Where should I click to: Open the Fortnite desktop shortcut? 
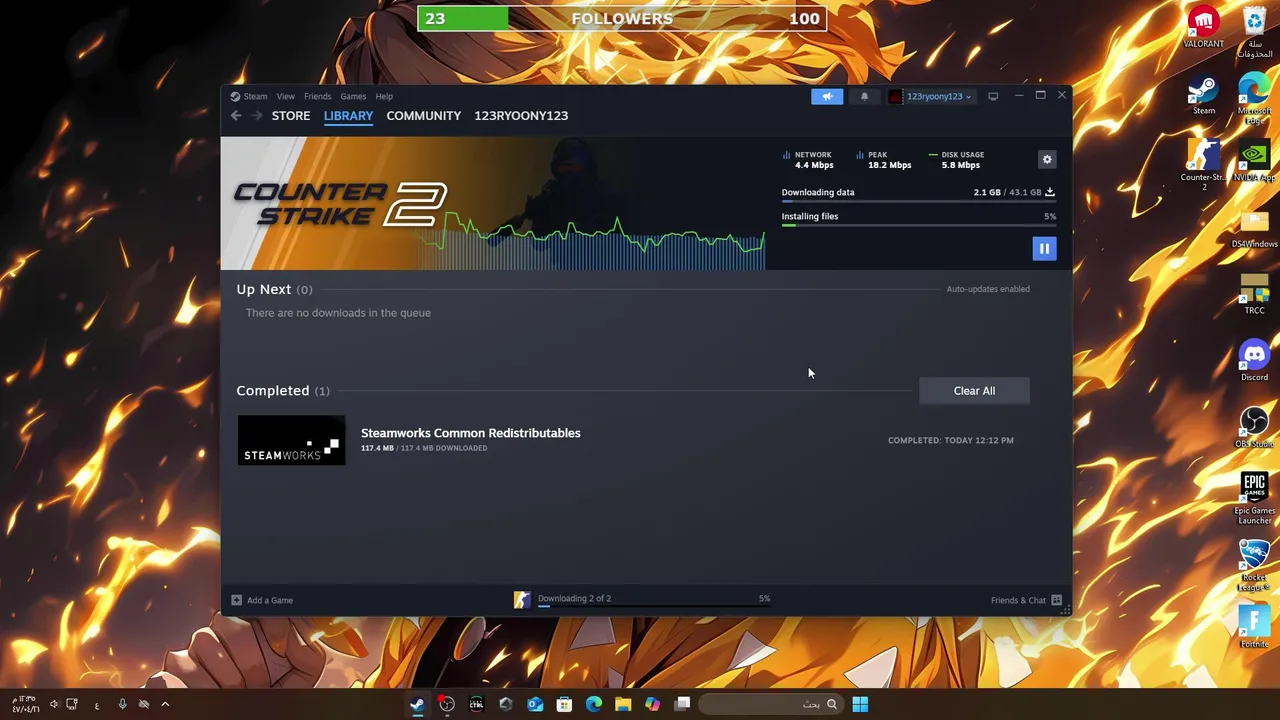(1254, 628)
